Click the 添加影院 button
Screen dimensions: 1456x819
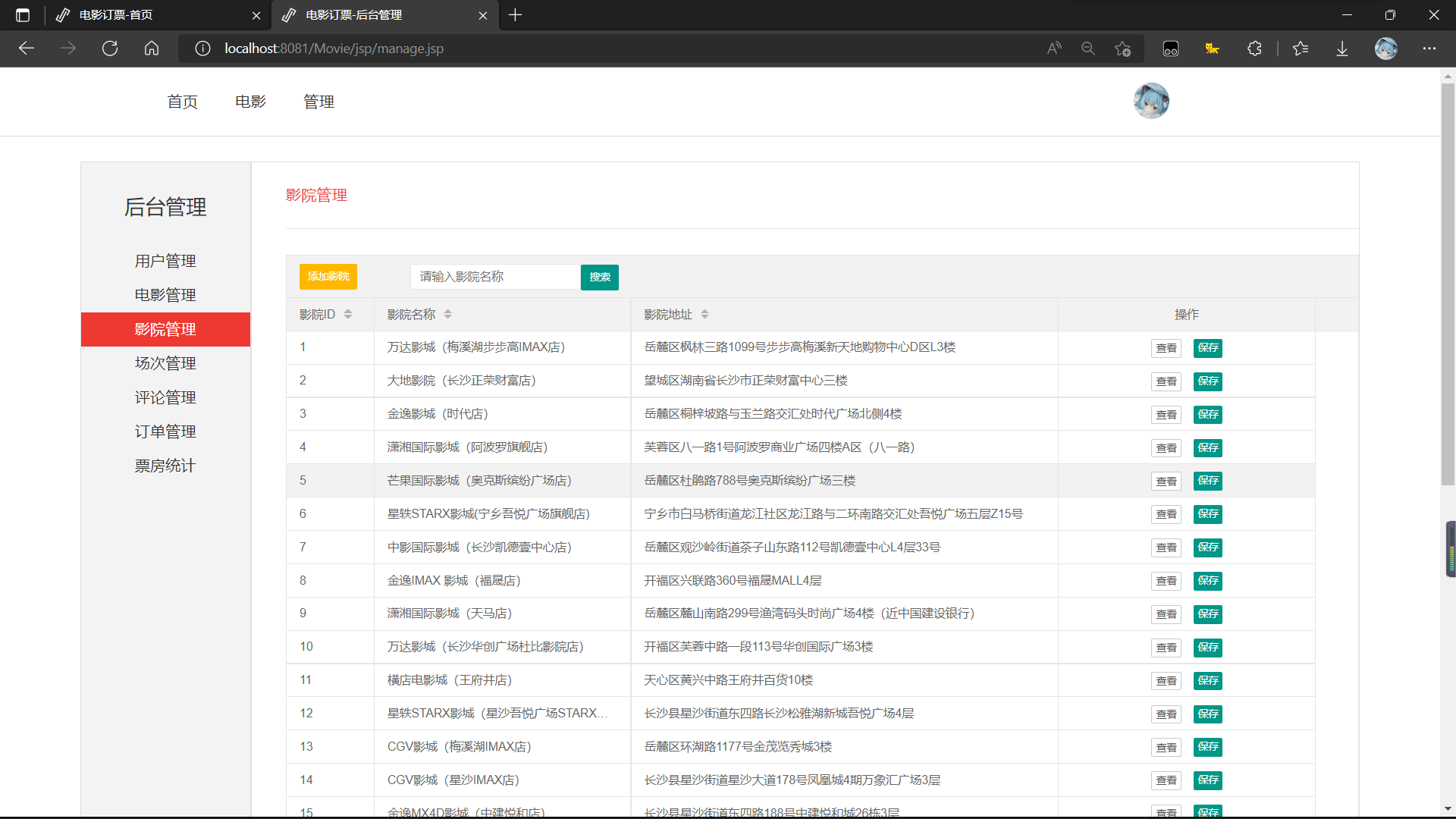[328, 277]
